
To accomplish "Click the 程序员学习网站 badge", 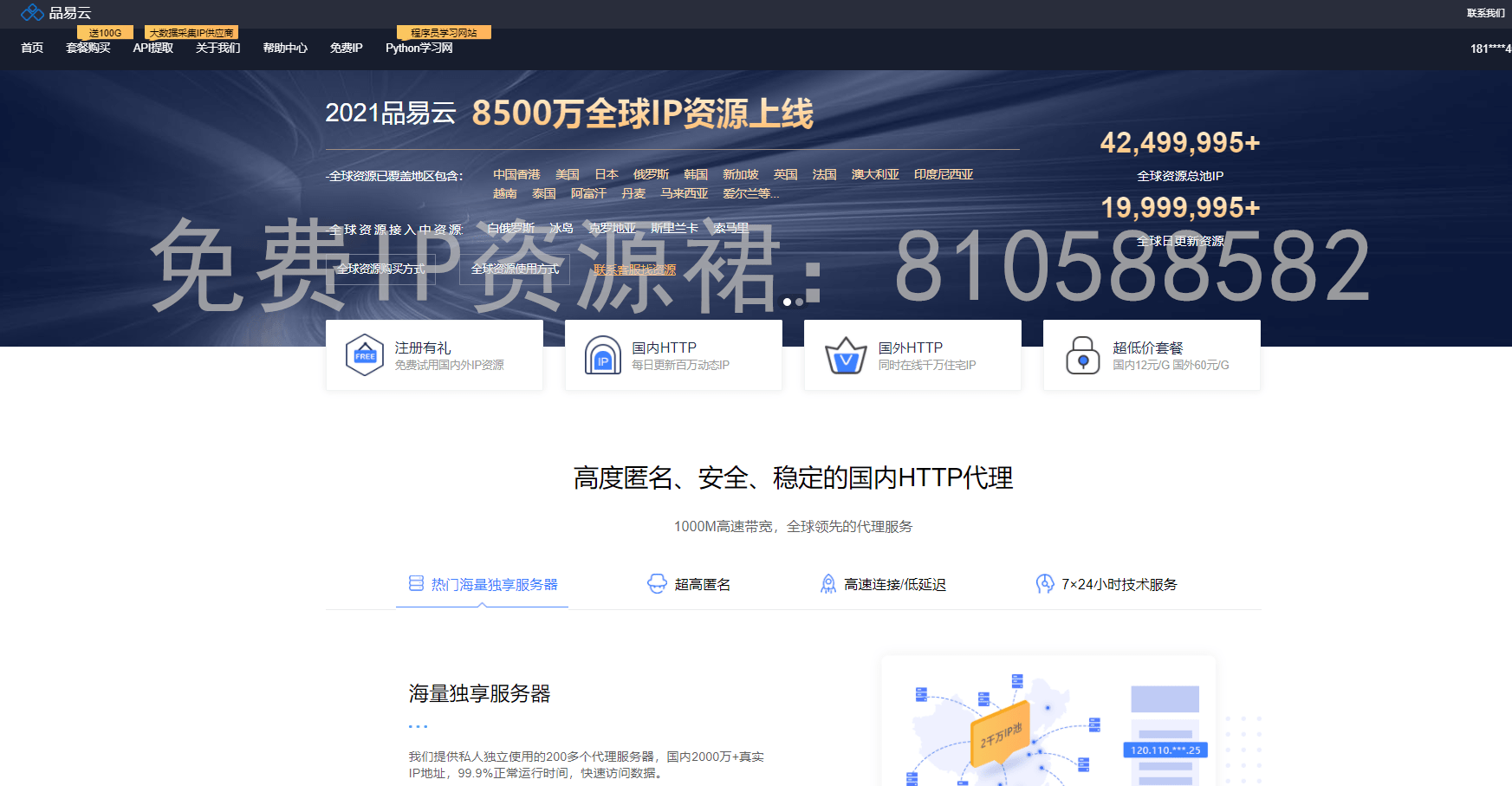I will (444, 32).
